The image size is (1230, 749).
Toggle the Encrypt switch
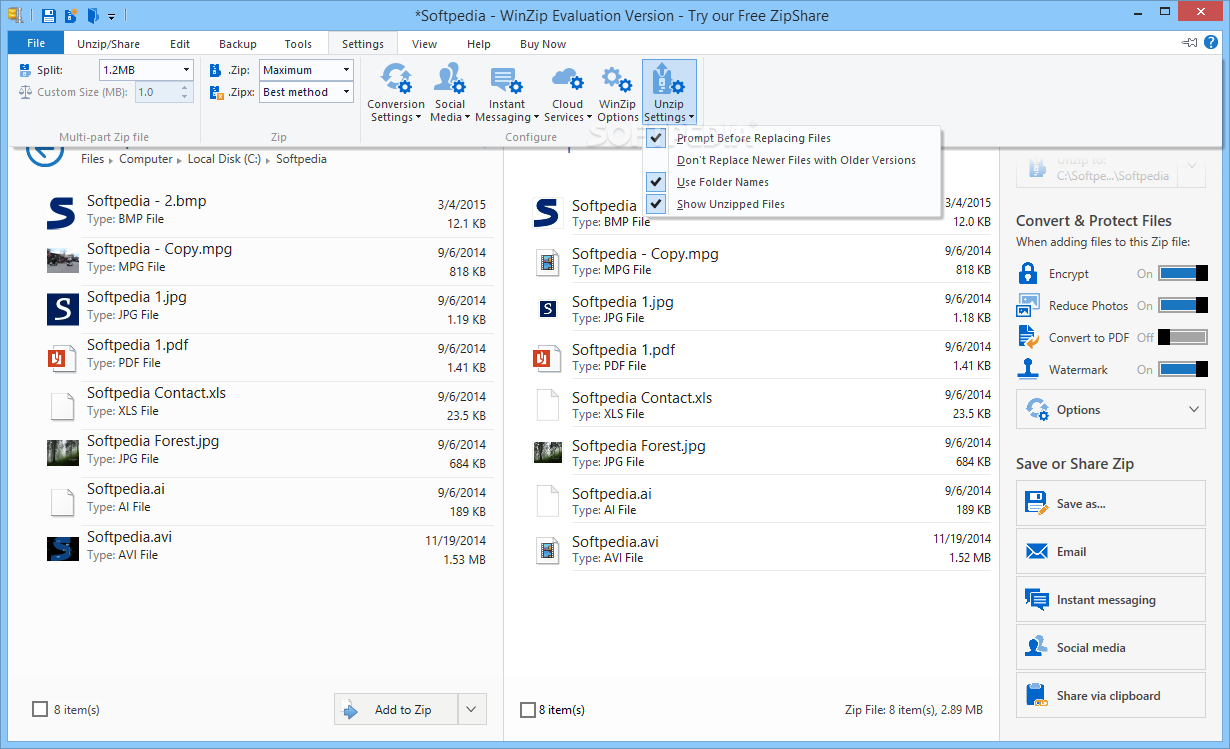pyautogui.click(x=1183, y=273)
